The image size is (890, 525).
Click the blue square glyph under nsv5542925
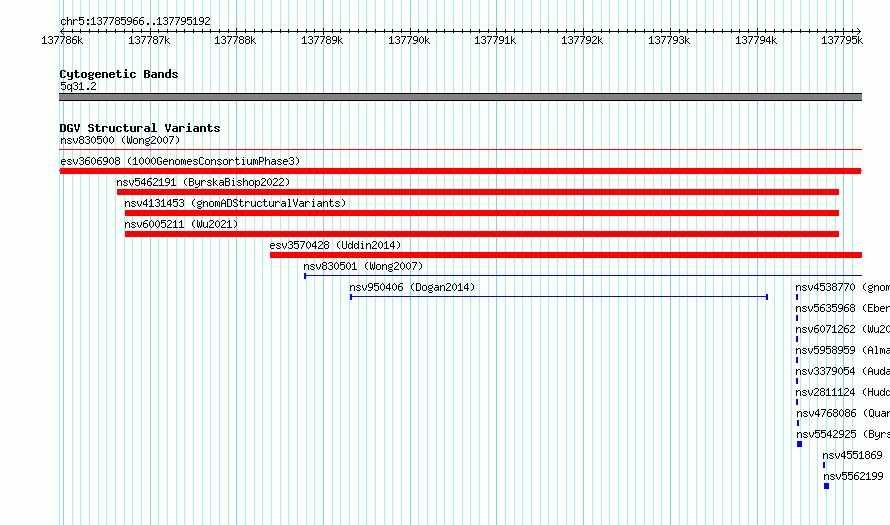[x=799, y=444]
